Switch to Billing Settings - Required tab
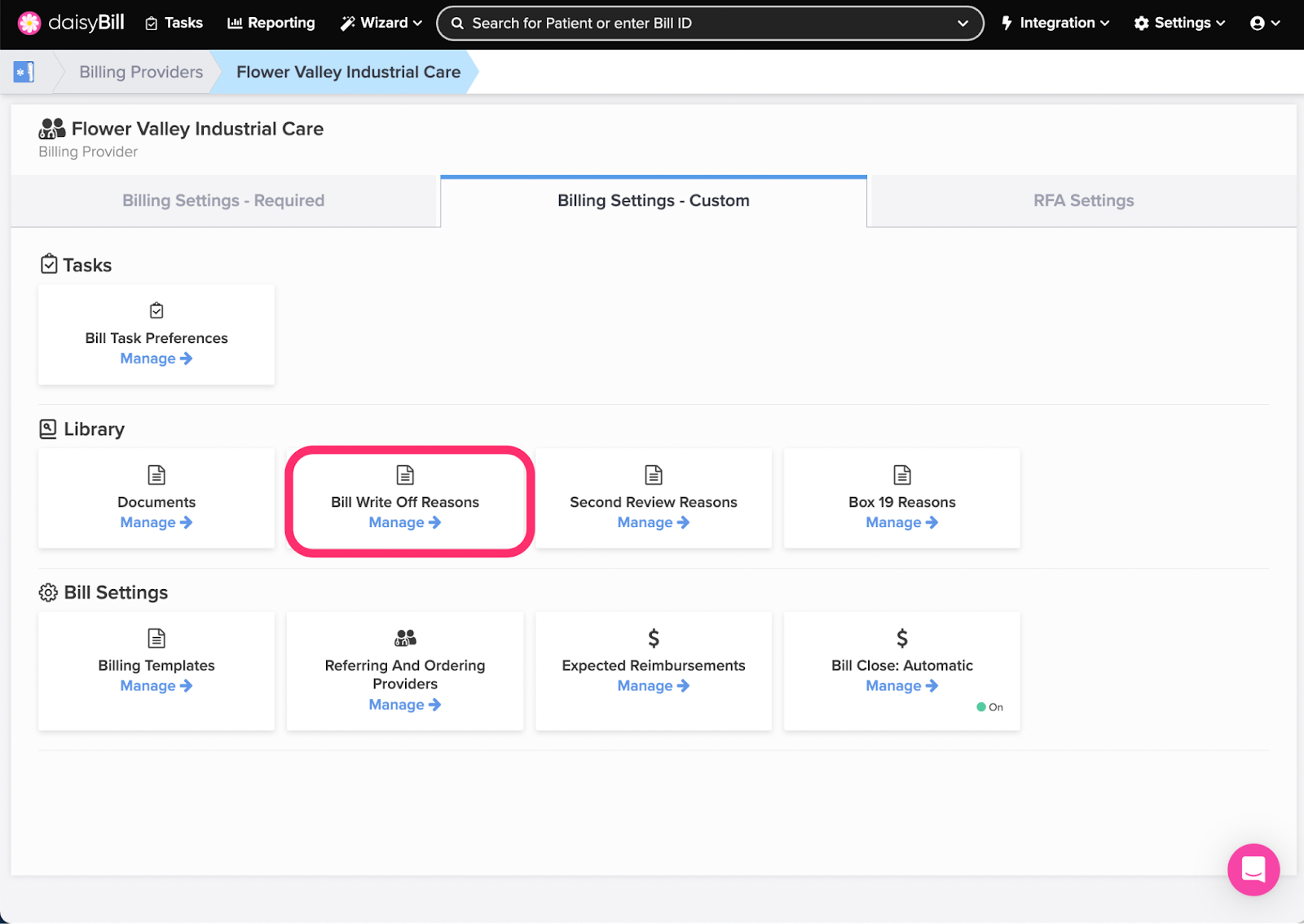Screen dimensions: 1304x924 pos(223,200)
